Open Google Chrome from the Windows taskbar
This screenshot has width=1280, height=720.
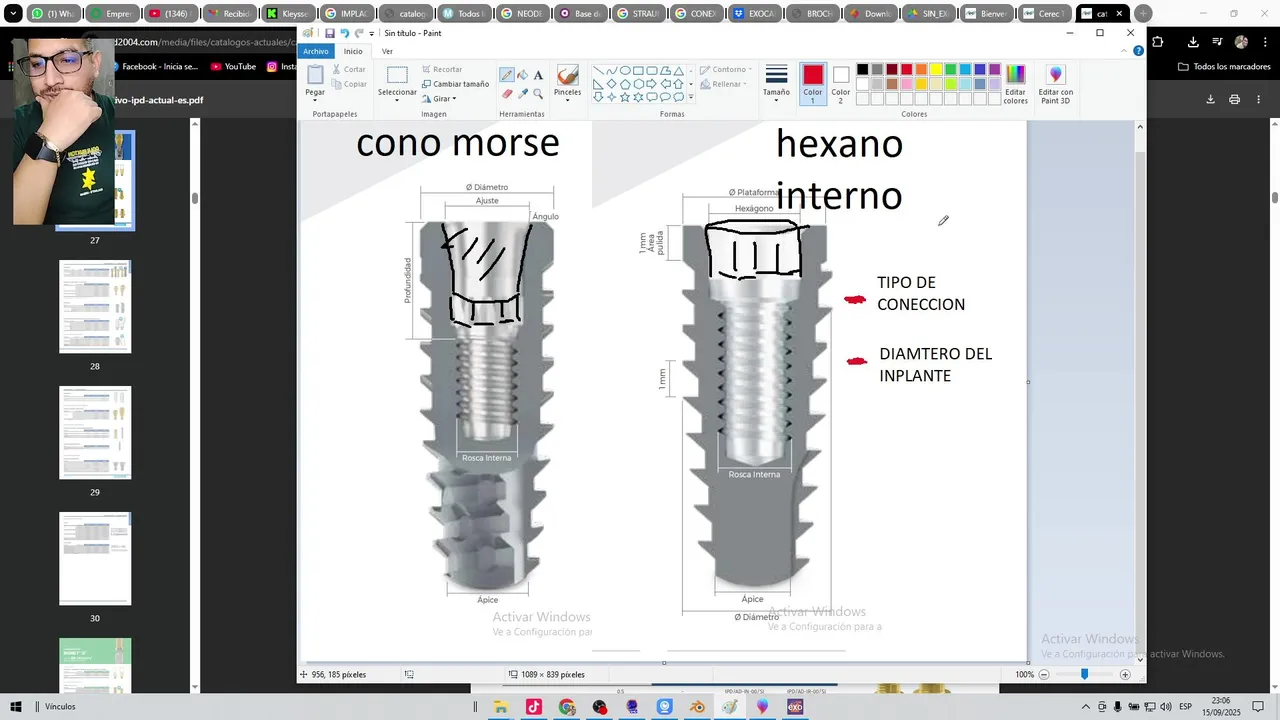pos(567,707)
